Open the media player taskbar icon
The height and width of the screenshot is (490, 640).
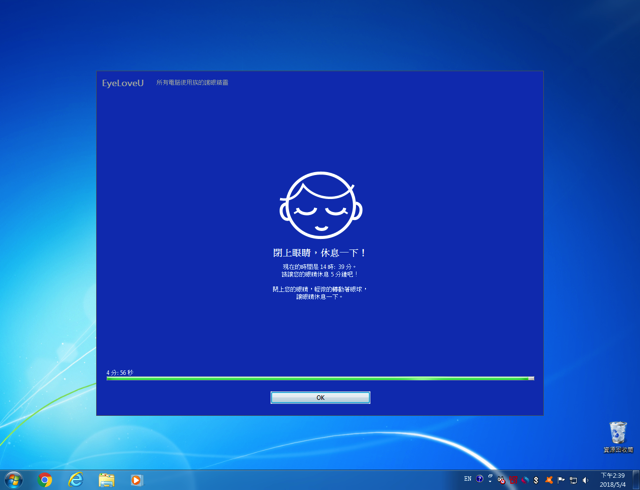136,480
